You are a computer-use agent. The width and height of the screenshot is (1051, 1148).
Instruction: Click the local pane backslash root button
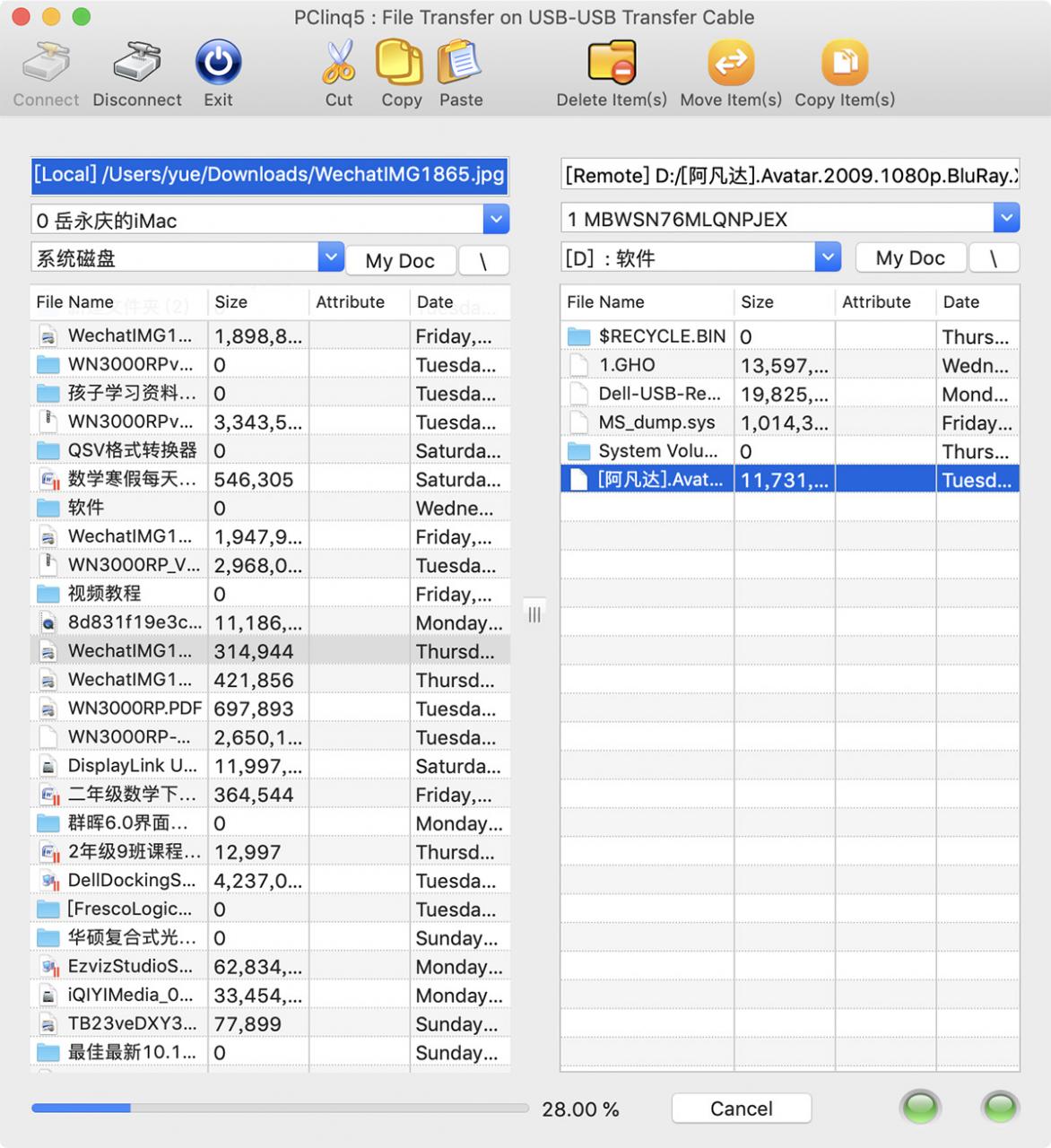(483, 261)
